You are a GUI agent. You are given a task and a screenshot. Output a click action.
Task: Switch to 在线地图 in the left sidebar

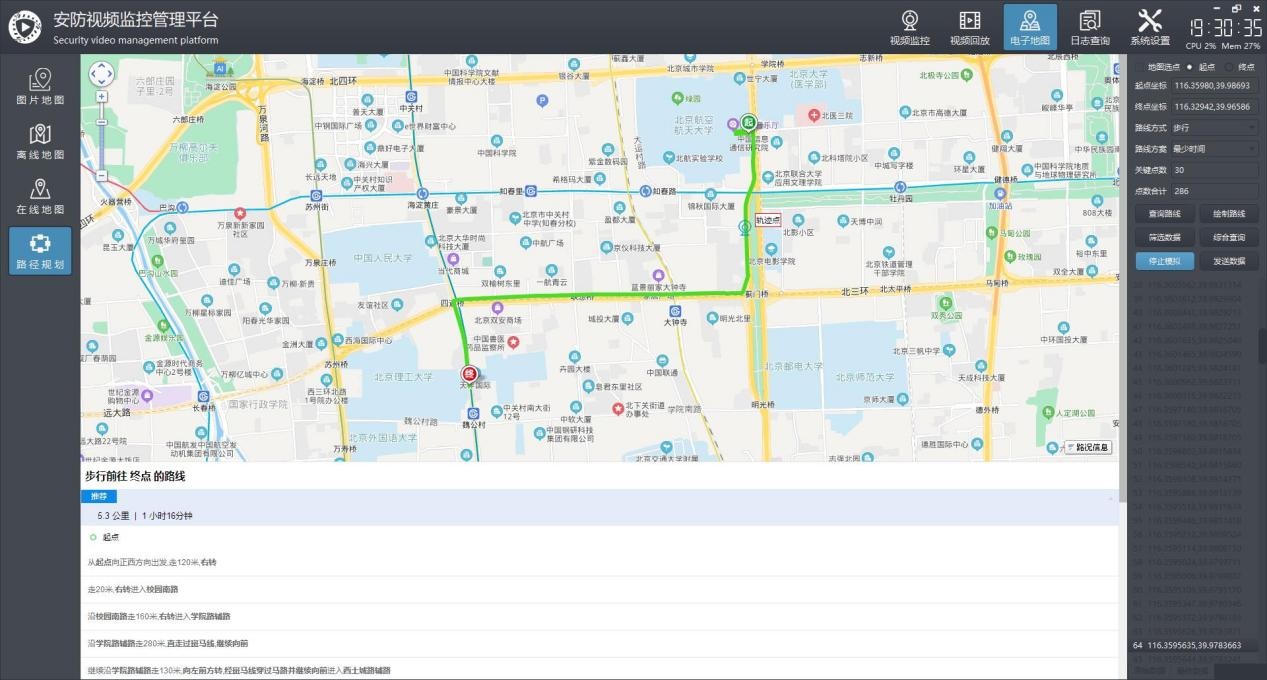click(x=40, y=196)
